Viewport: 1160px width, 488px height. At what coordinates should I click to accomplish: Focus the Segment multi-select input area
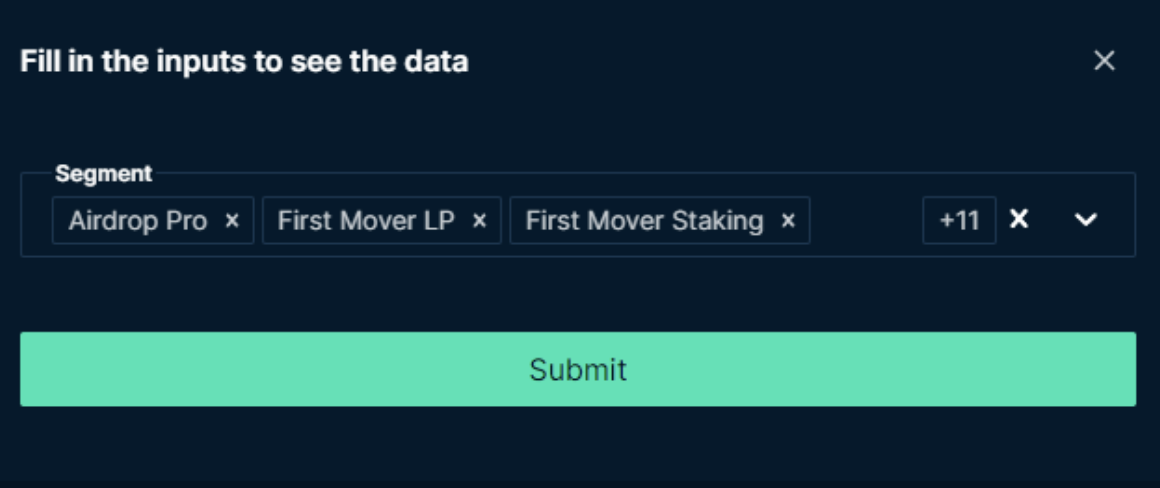click(x=865, y=221)
